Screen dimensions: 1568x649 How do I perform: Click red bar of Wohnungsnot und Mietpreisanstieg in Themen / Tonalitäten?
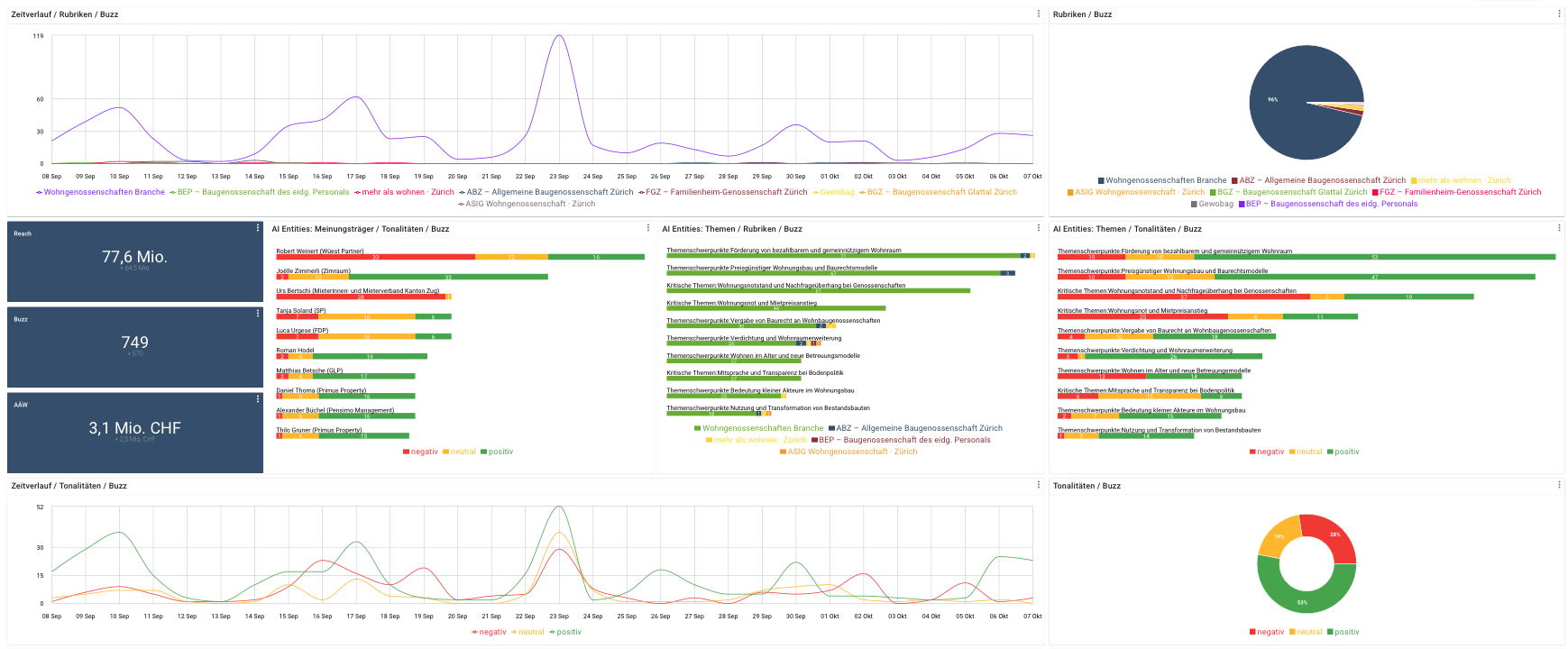pos(1142,316)
